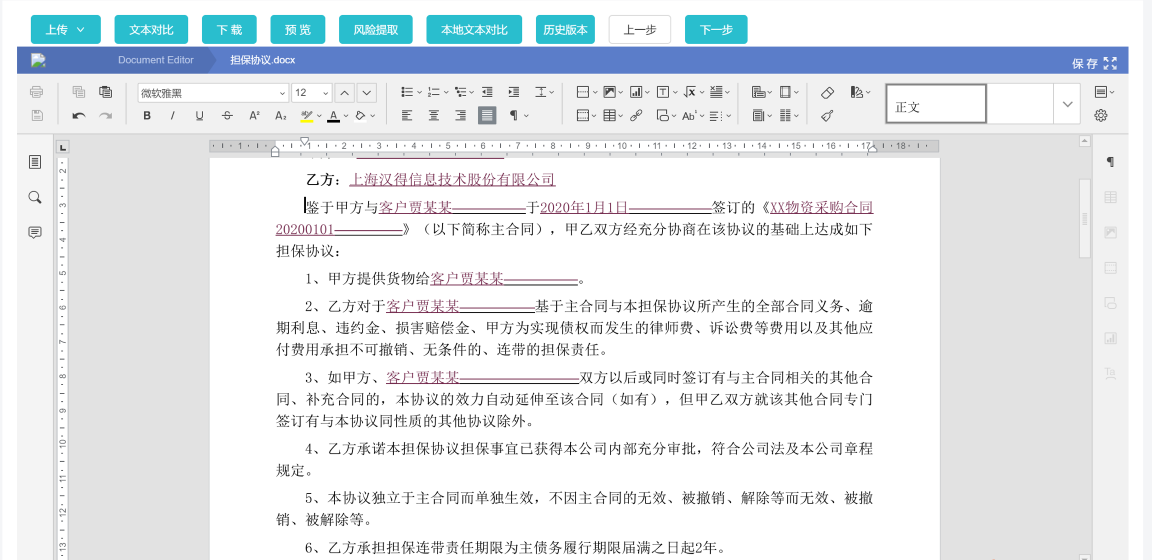Click the increase indent icon
The width and height of the screenshot is (1152, 560).
click(514, 92)
